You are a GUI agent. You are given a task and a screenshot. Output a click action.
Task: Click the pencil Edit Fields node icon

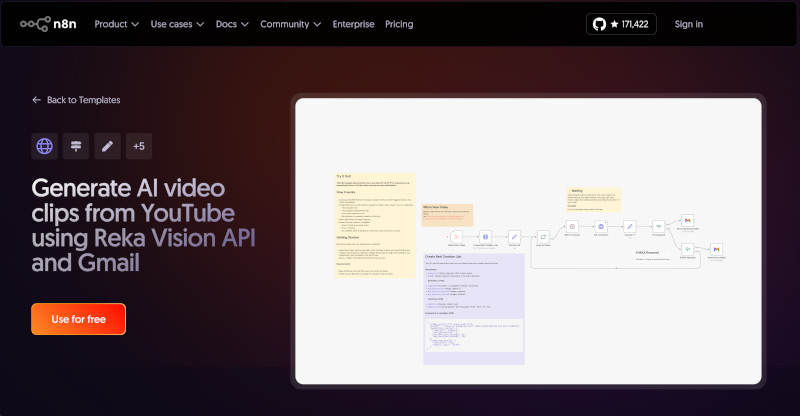(108, 146)
